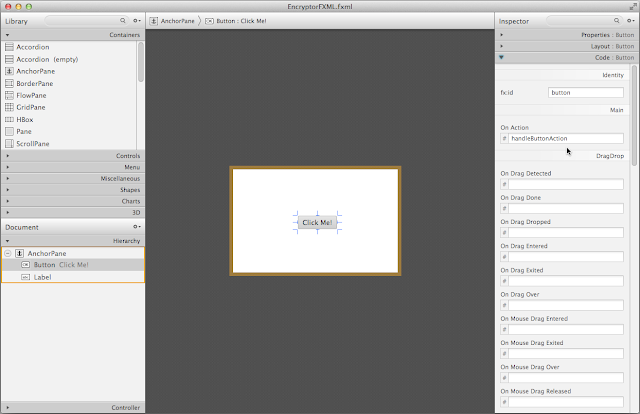Select the HBox container icon
This screenshot has height=414, width=640.
tap(9, 119)
